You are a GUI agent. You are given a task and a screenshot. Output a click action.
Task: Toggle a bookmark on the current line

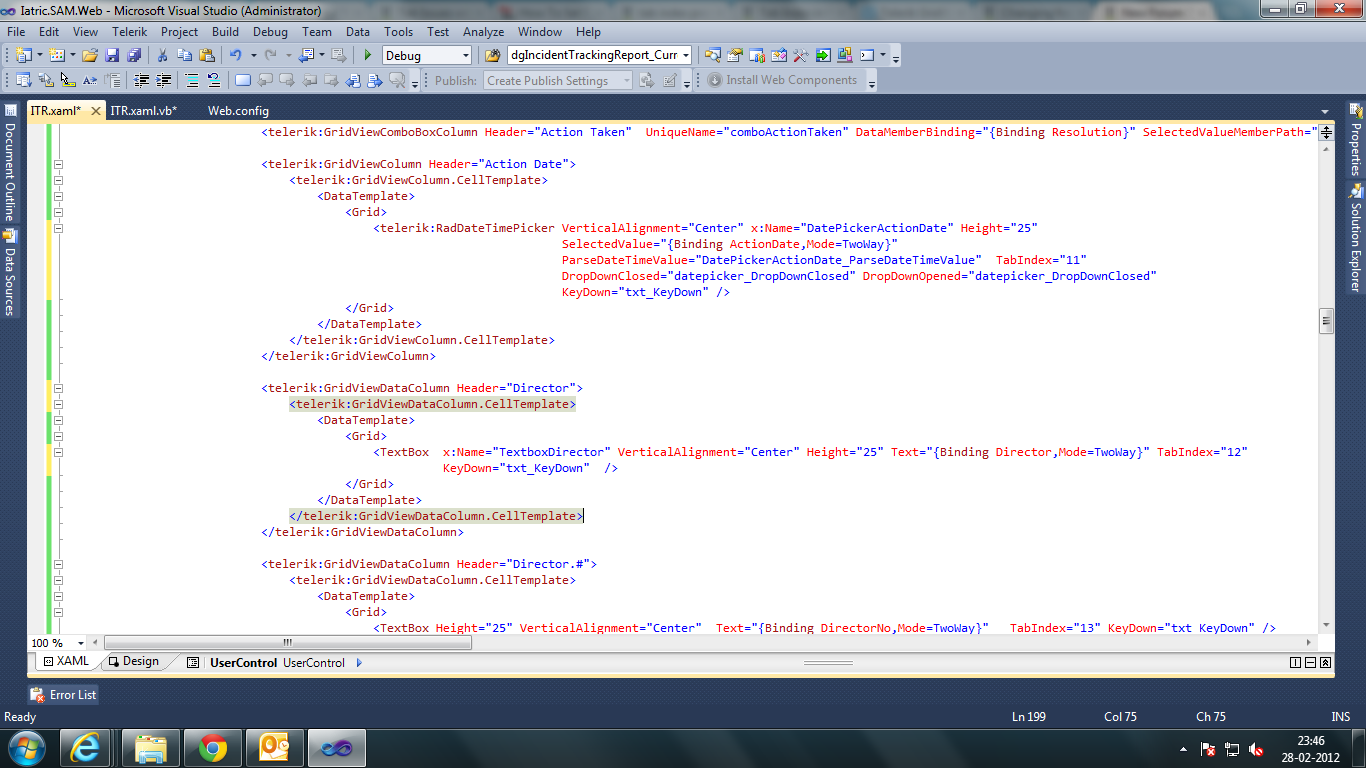tap(243, 80)
